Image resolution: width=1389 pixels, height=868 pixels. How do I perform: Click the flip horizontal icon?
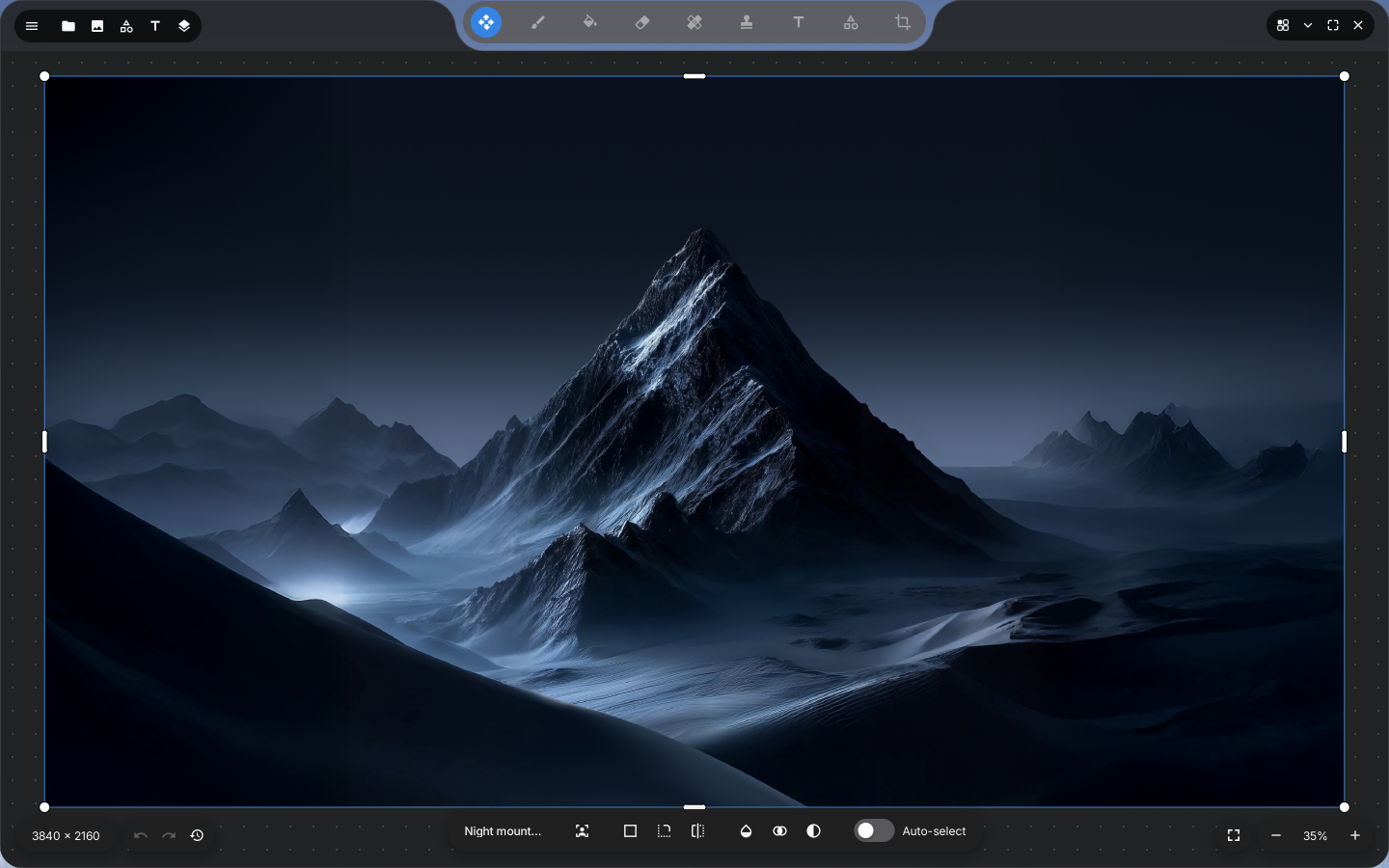(x=697, y=831)
